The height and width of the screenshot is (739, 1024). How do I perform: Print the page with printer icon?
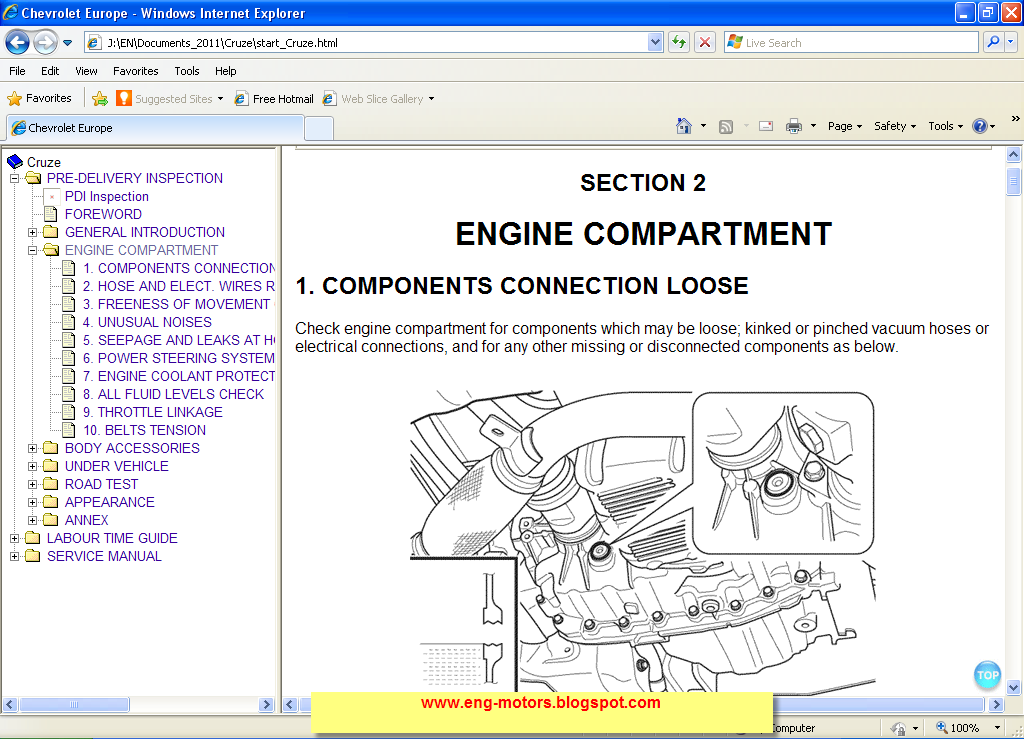pos(793,126)
